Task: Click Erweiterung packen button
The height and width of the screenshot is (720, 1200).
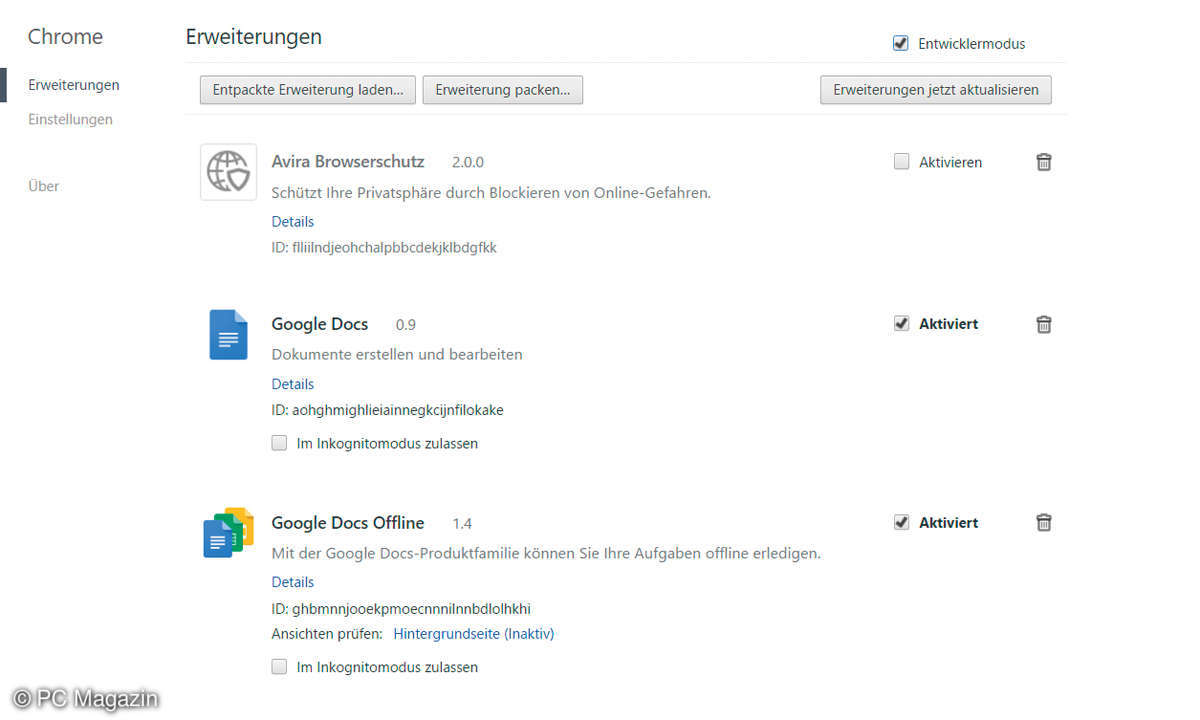Action: click(x=503, y=89)
